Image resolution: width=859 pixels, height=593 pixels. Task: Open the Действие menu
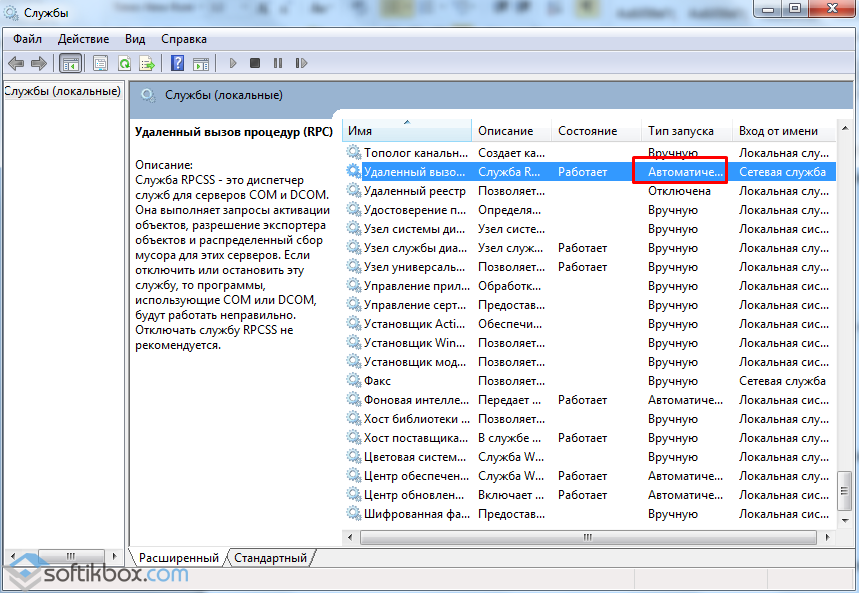click(x=84, y=39)
